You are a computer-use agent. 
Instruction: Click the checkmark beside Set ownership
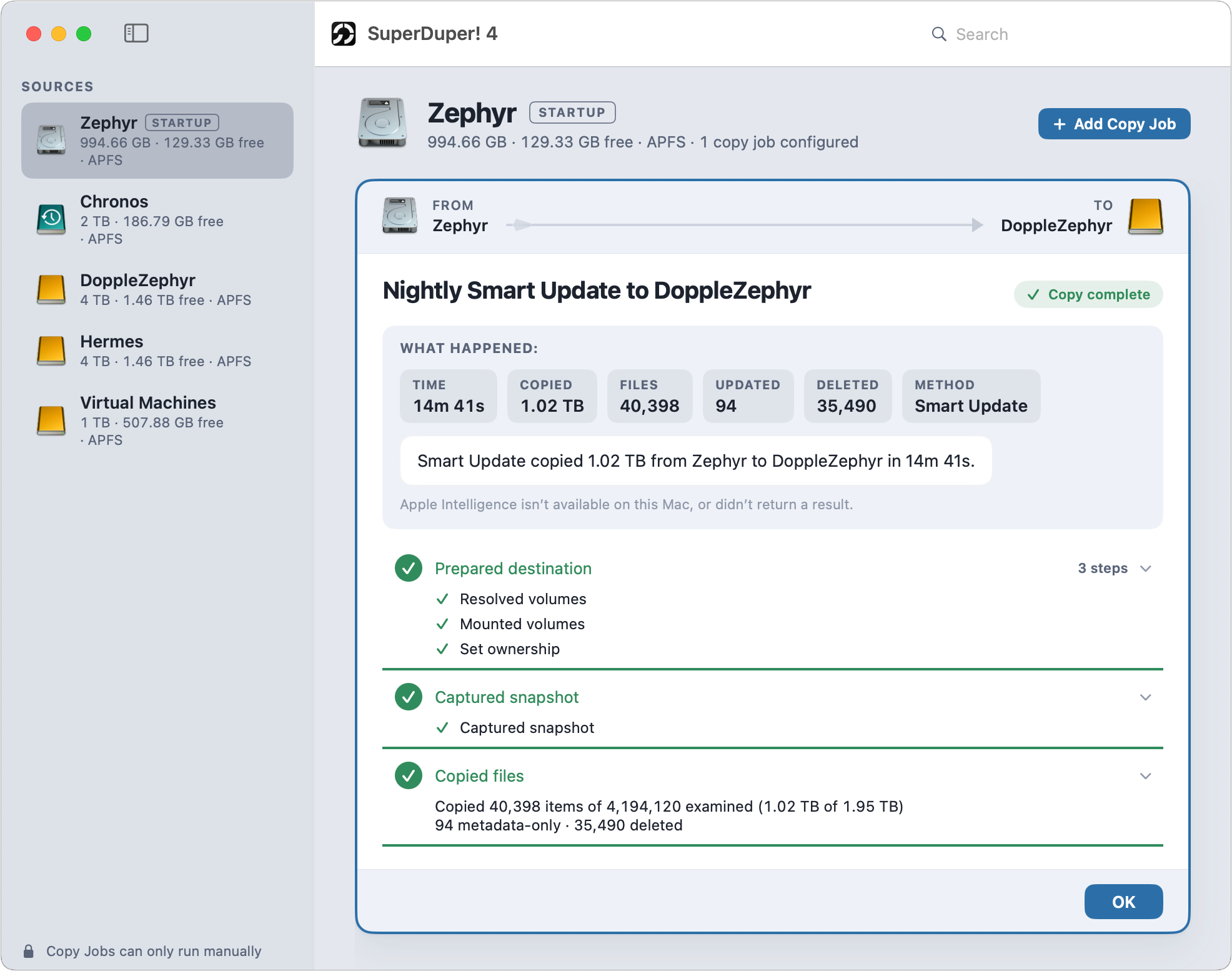pos(442,649)
